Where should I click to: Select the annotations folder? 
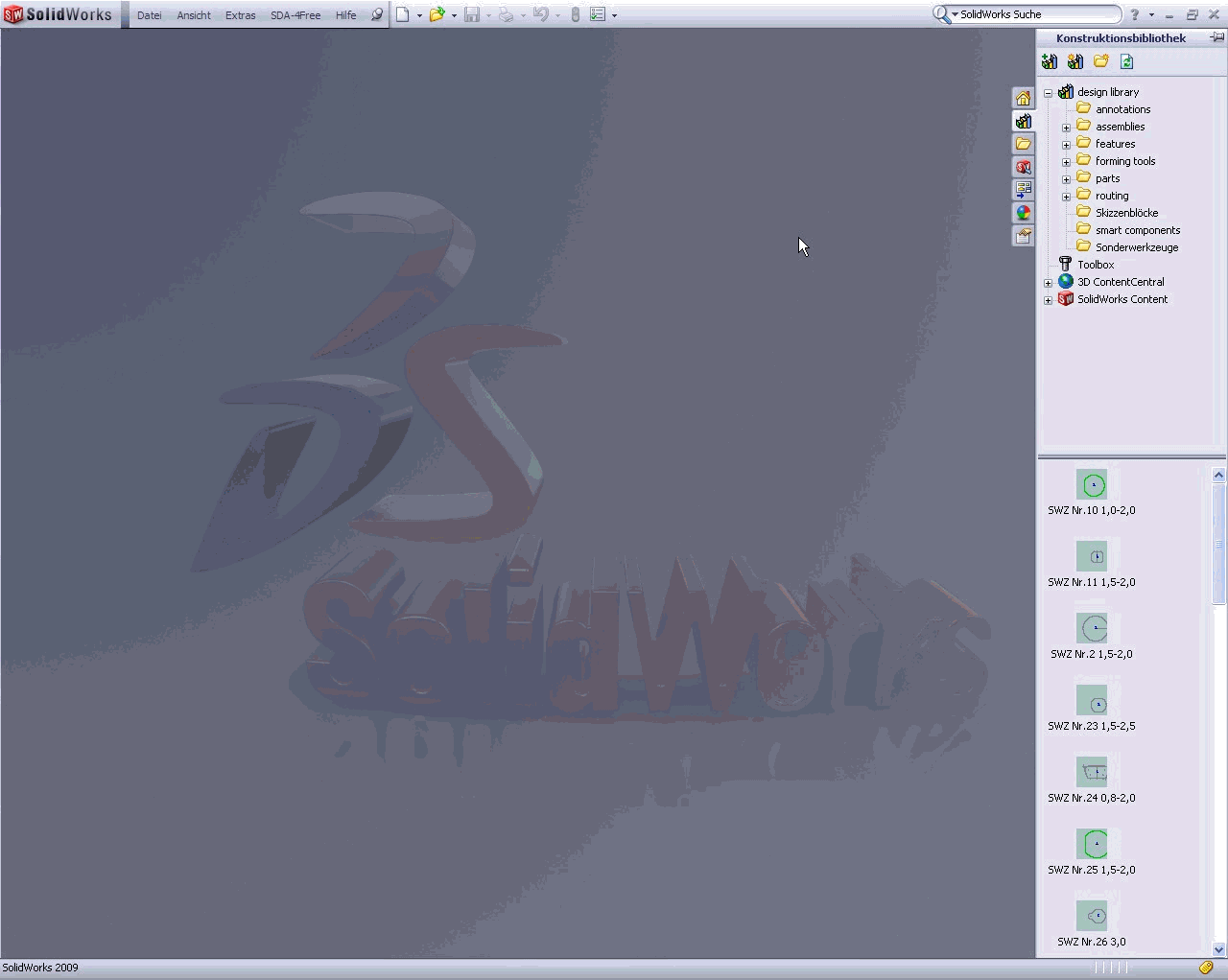pyautogui.click(x=1122, y=109)
